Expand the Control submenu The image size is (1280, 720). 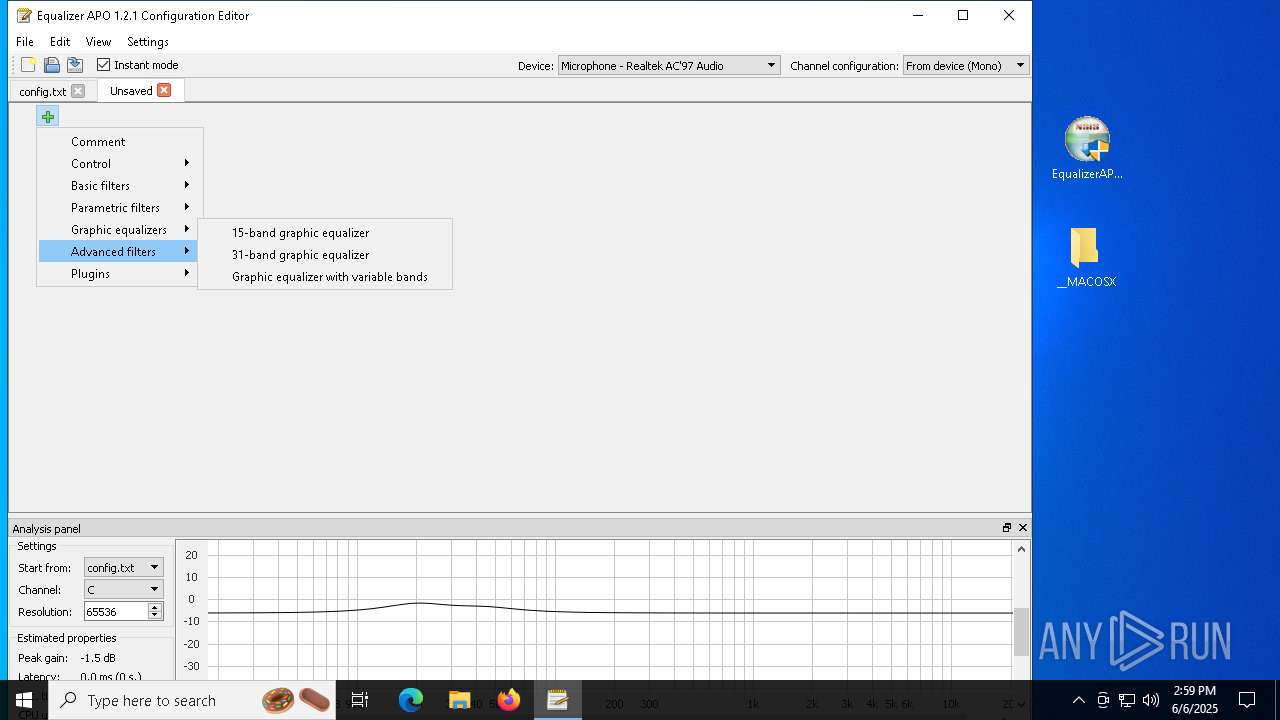point(119,164)
